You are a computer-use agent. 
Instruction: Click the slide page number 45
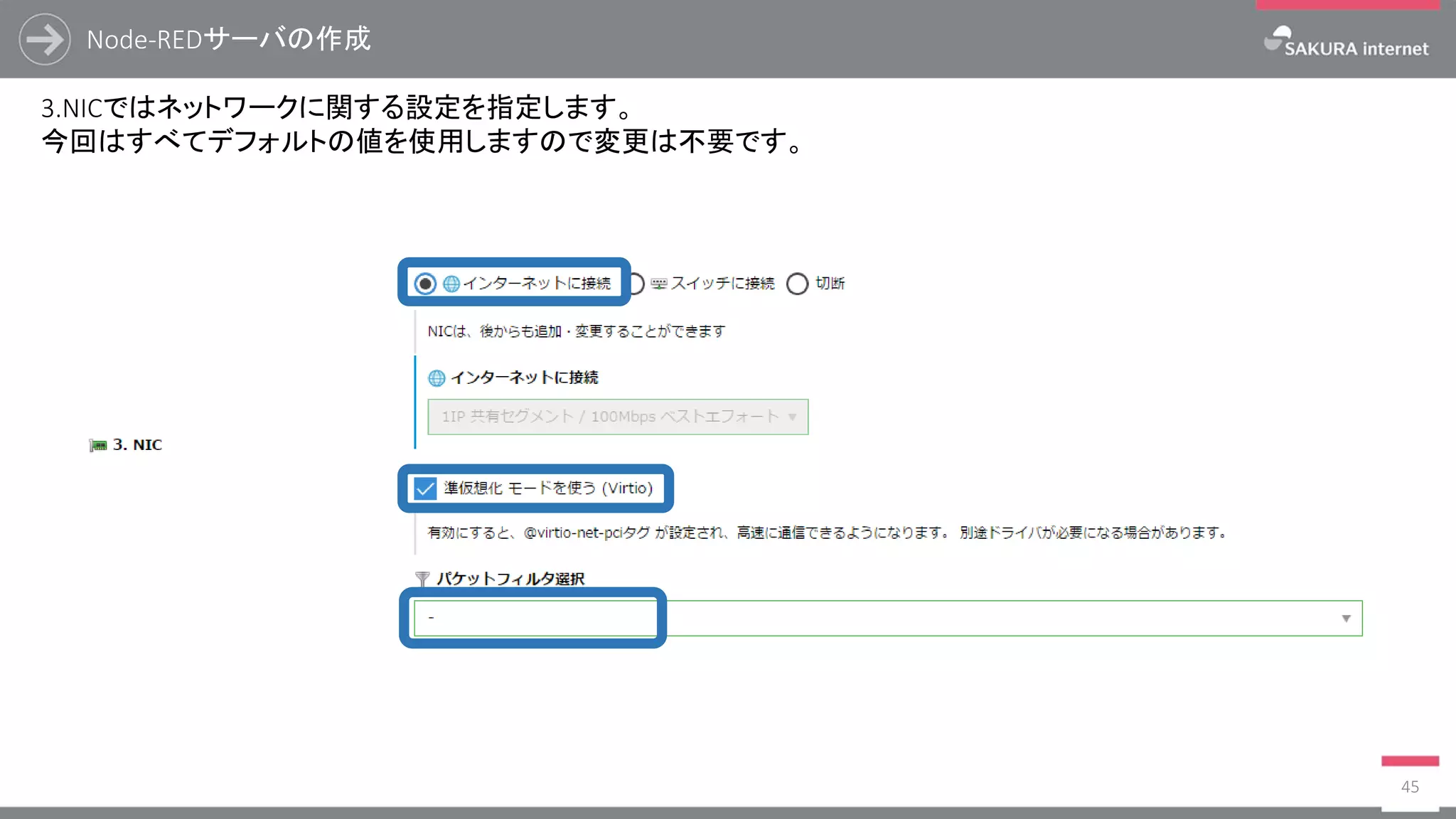(1410, 787)
